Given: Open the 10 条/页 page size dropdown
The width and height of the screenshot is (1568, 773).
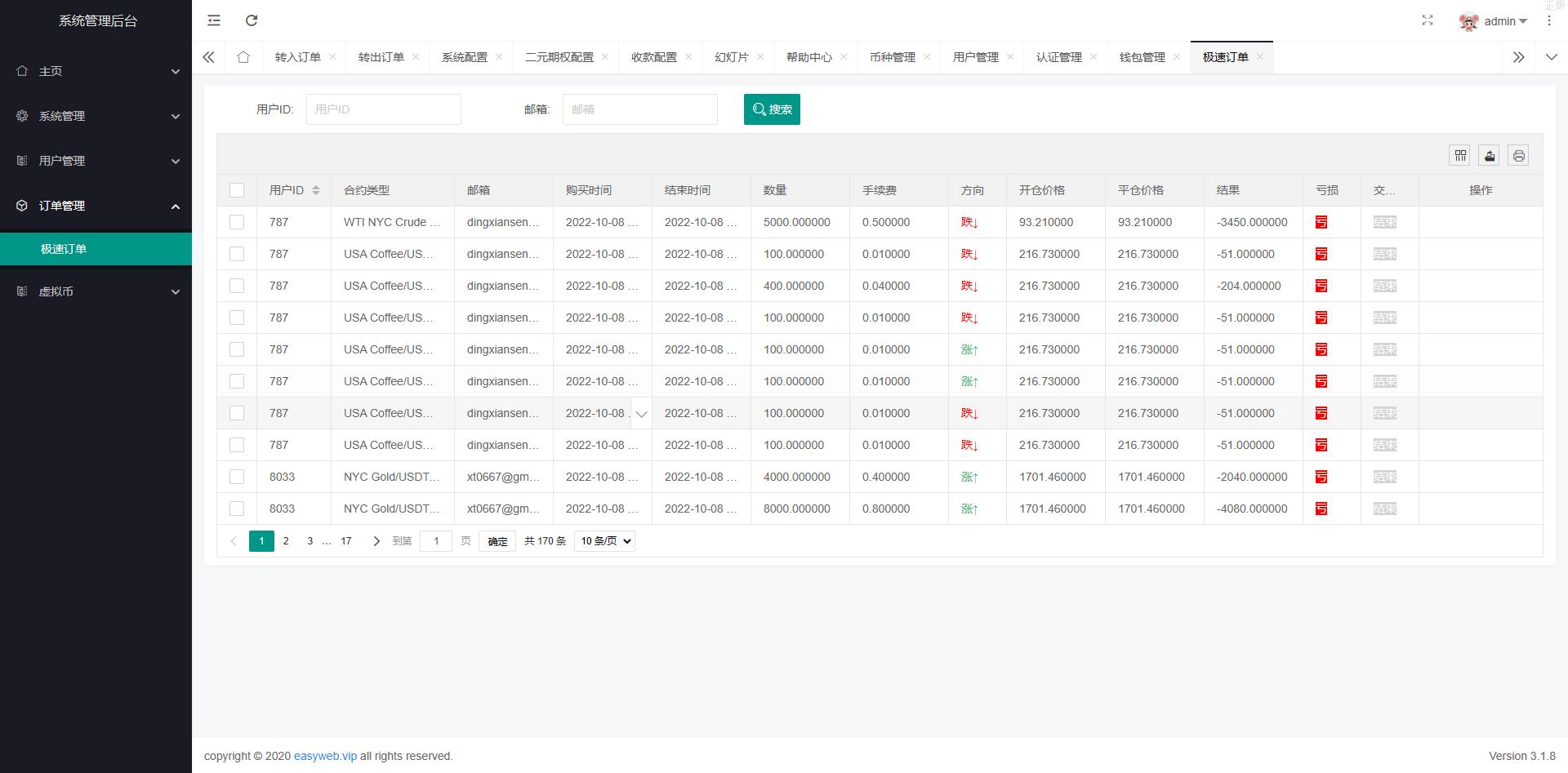Looking at the screenshot, I should coord(604,541).
